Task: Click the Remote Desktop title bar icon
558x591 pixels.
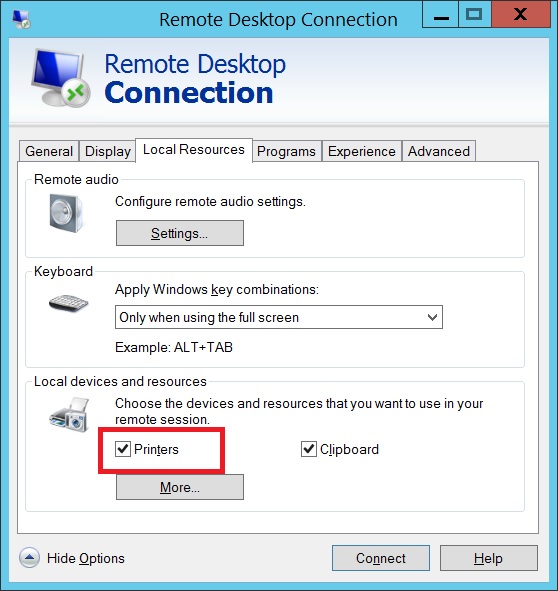Action: tap(21, 19)
